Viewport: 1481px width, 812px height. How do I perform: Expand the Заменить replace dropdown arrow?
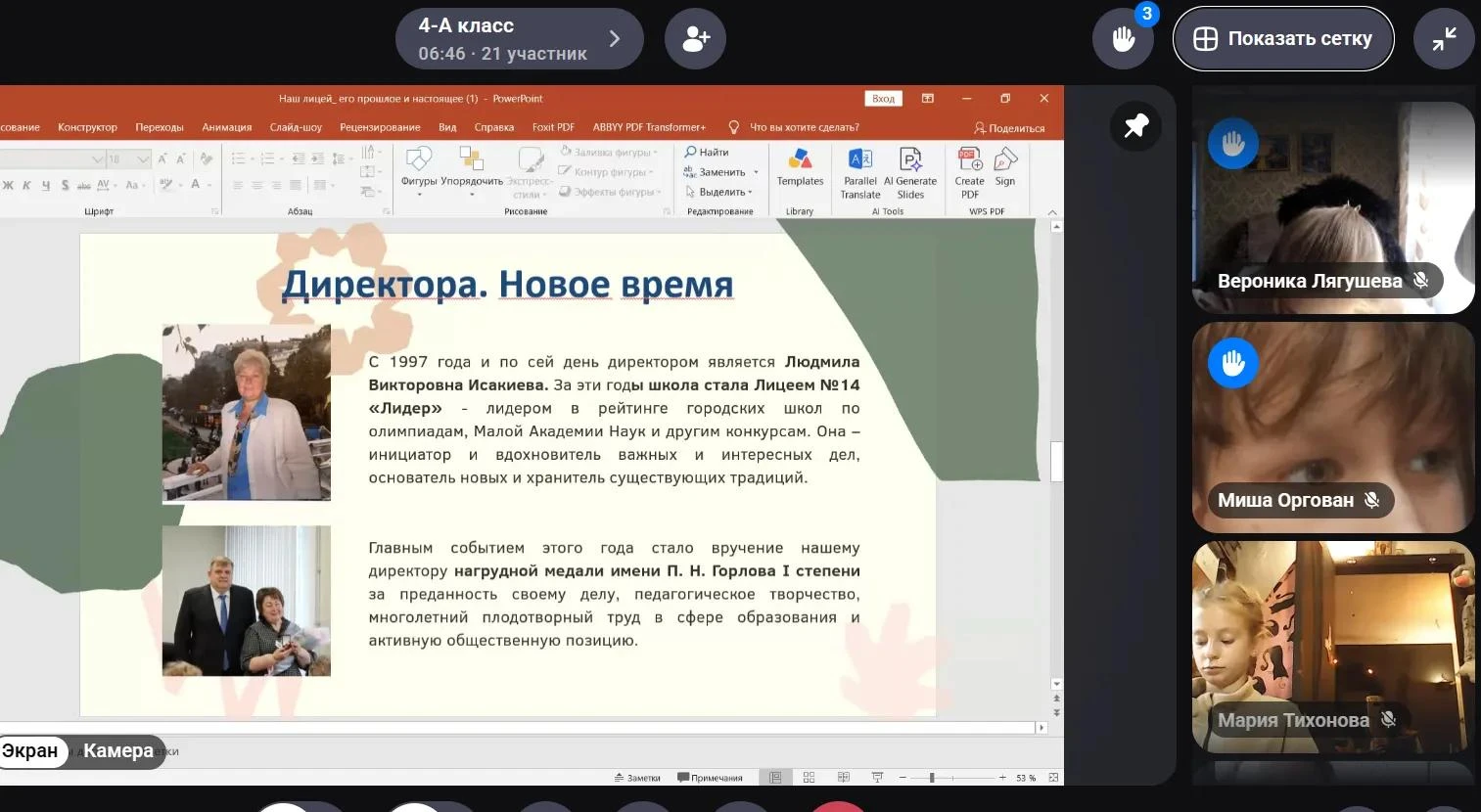756,172
